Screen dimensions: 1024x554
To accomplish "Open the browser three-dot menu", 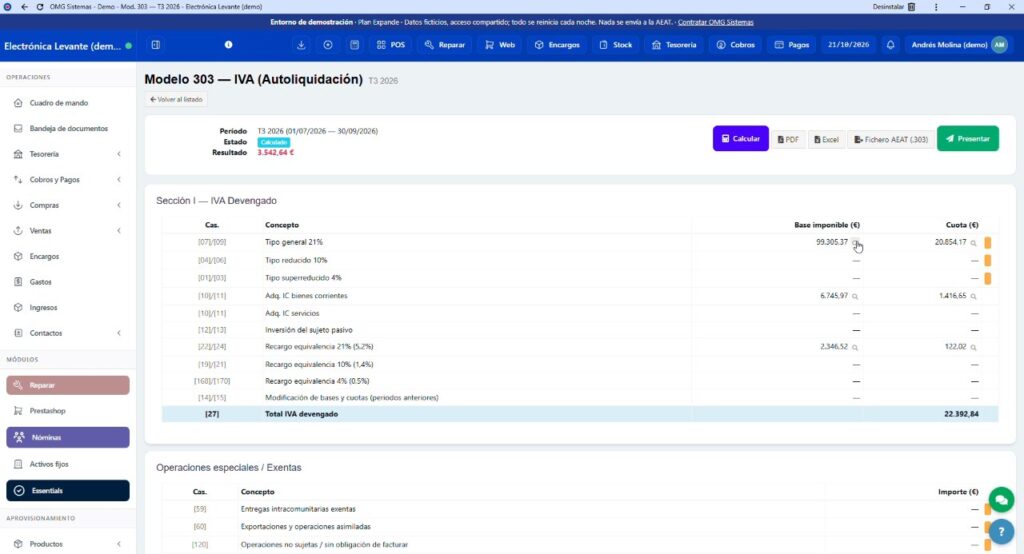I will point(936,7).
